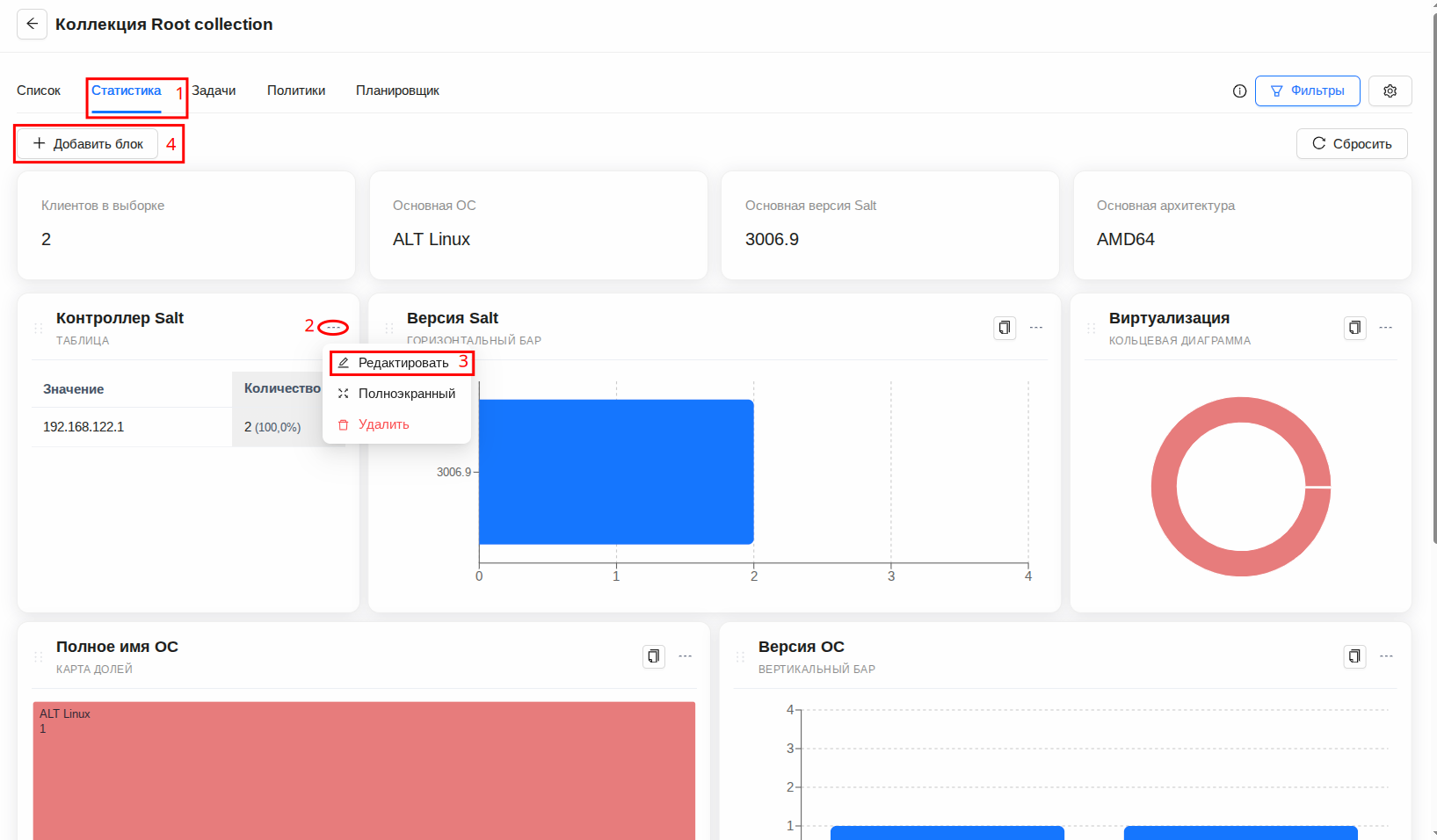Screen dimensions: 1437x840
Task: Copy the Версия ОС block
Action: pyautogui.click(x=1355, y=656)
